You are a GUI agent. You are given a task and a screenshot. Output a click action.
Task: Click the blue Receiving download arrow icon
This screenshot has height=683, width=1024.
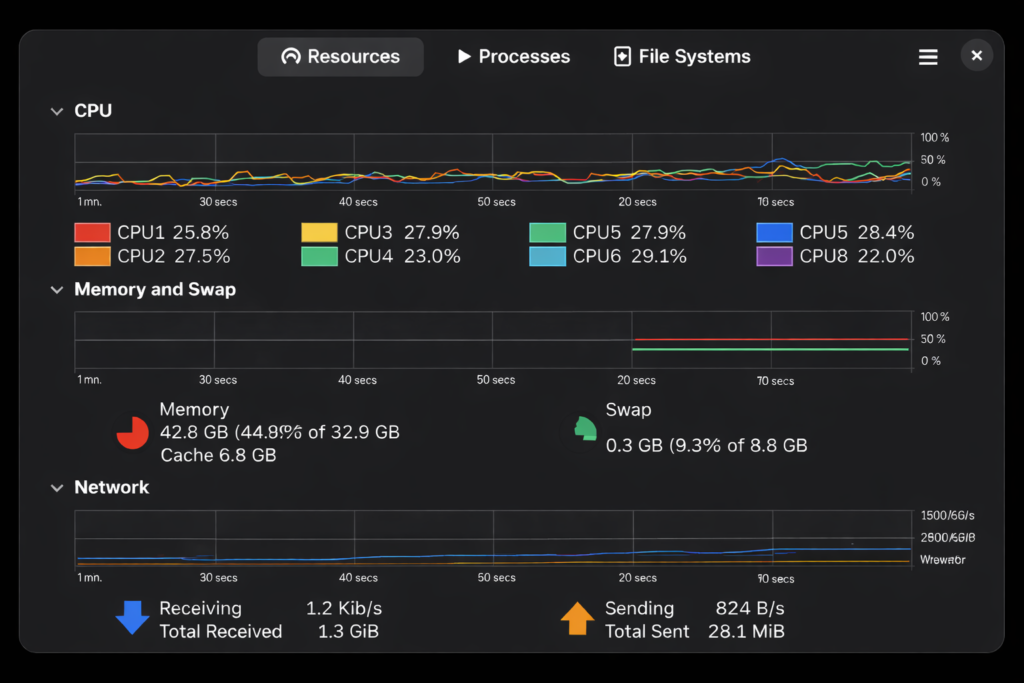pyautogui.click(x=131, y=618)
